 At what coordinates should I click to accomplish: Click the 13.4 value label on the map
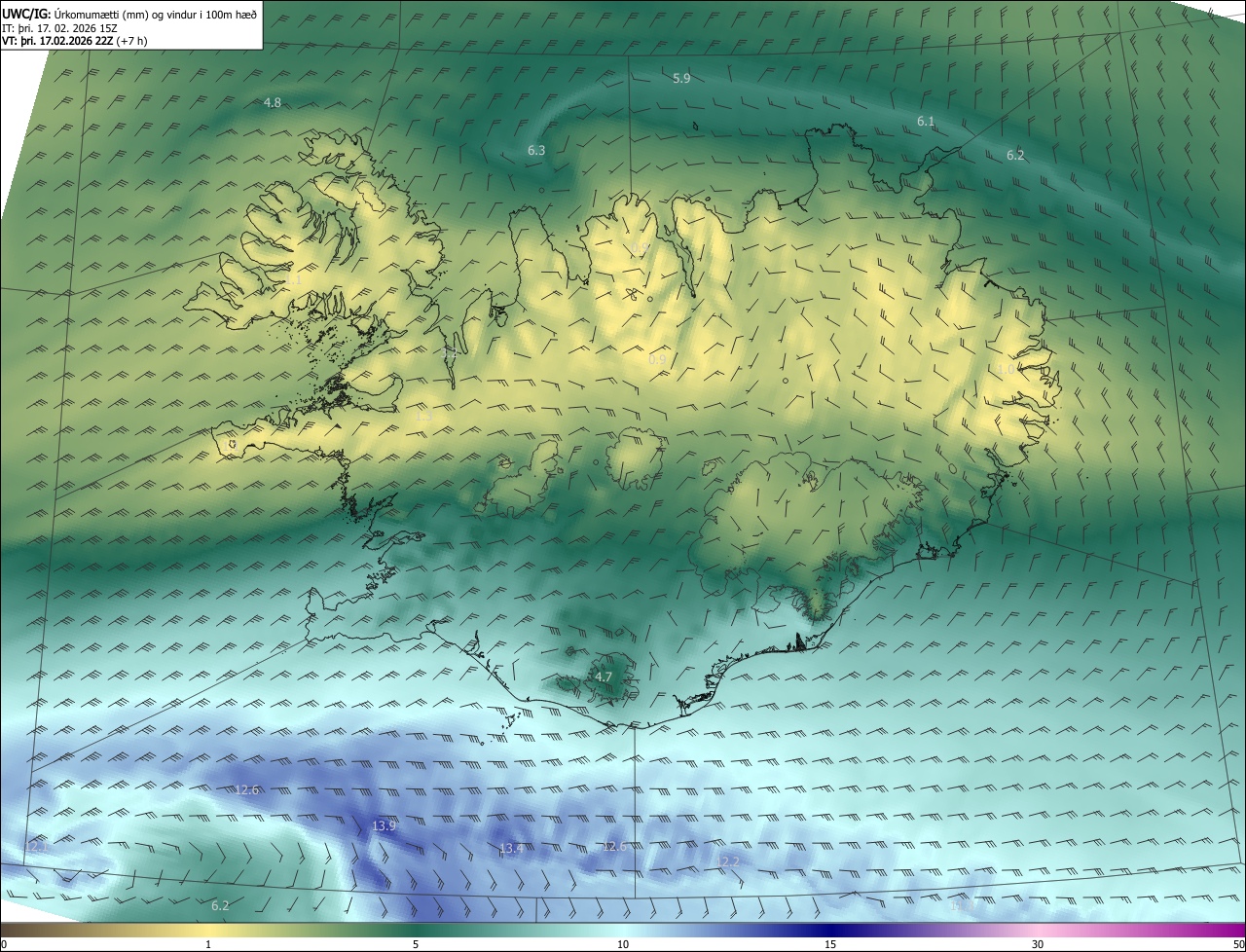[x=512, y=849]
